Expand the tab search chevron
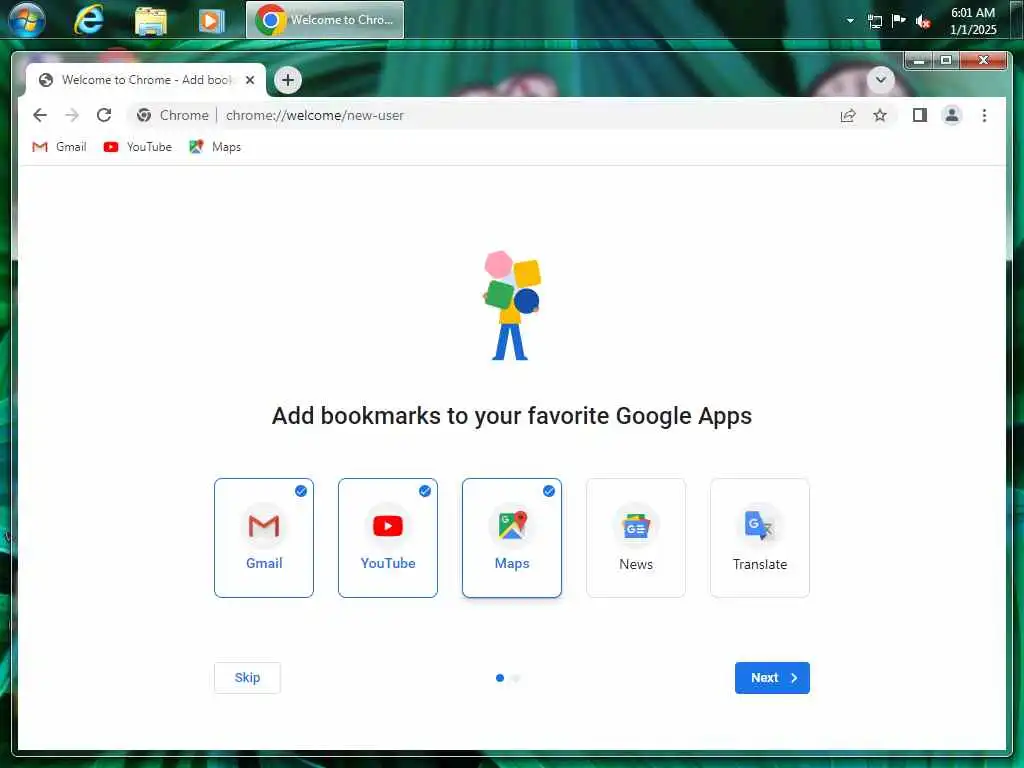The height and width of the screenshot is (768, 1024). coord(880,80)
